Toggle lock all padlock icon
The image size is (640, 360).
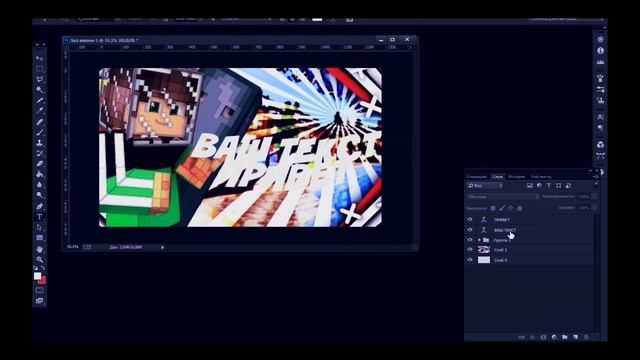point(520,208)
